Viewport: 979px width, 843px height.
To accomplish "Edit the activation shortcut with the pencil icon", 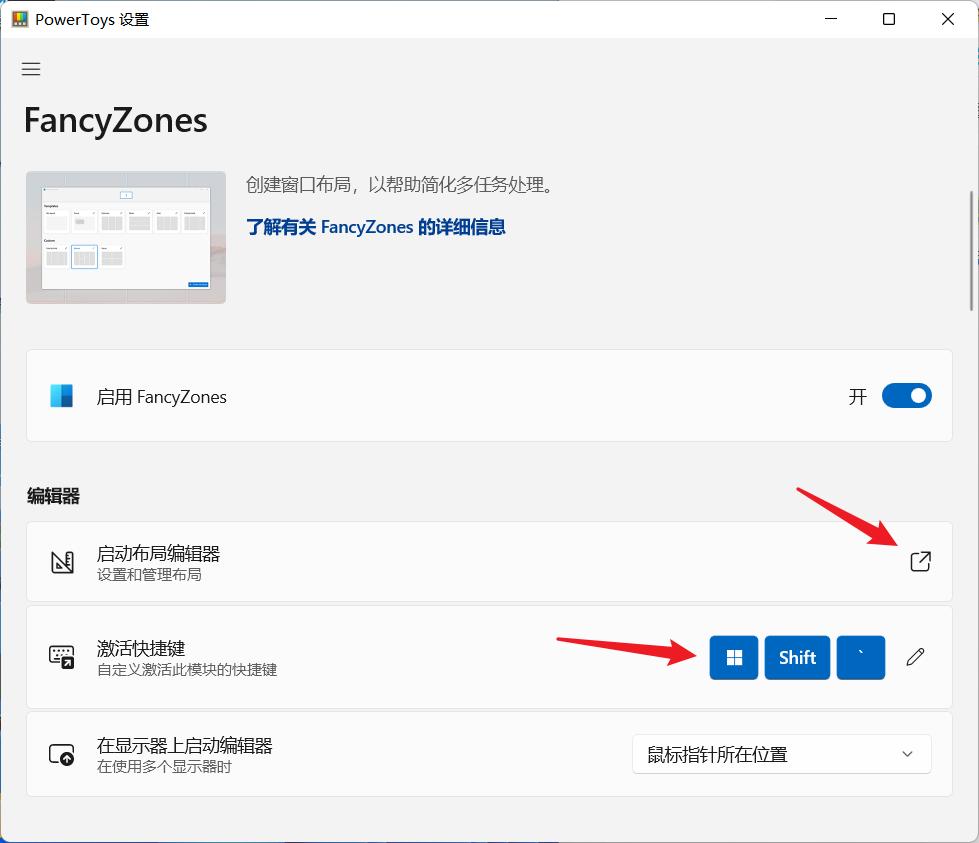I will pos(915,657).
